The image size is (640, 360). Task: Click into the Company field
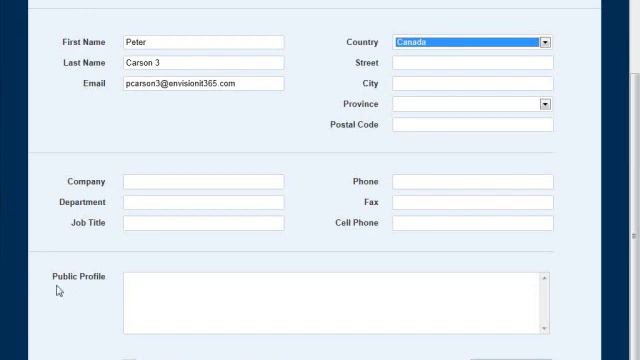203,182
